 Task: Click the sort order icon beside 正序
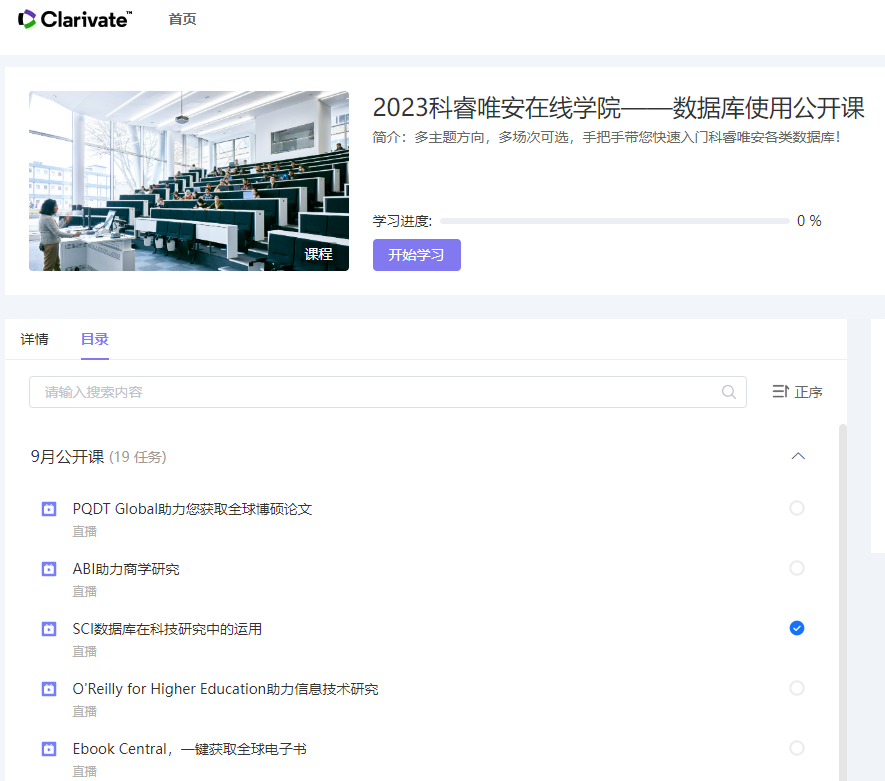(781, 392)
